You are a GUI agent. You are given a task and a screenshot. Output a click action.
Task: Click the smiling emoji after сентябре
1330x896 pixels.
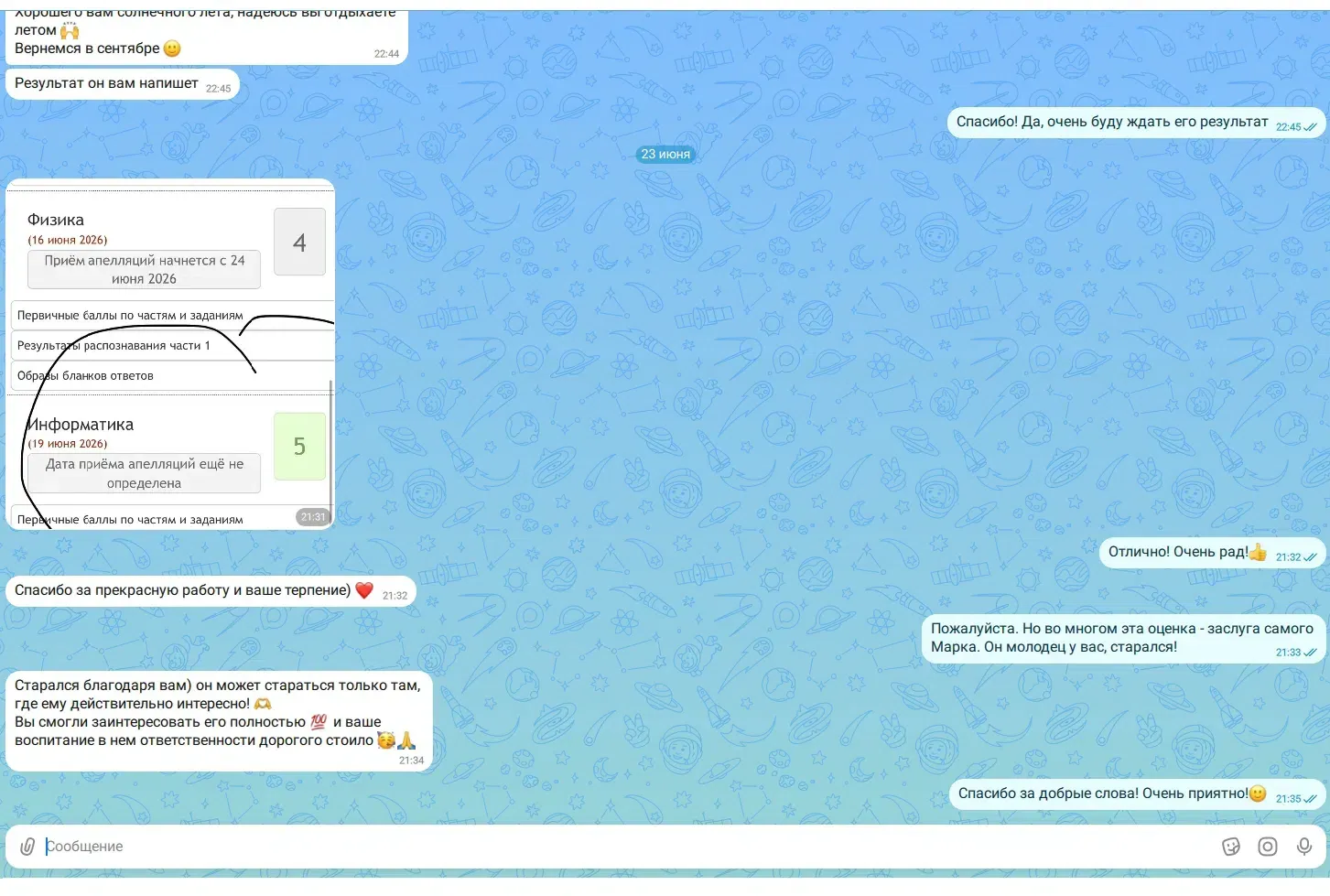(172, 49)
